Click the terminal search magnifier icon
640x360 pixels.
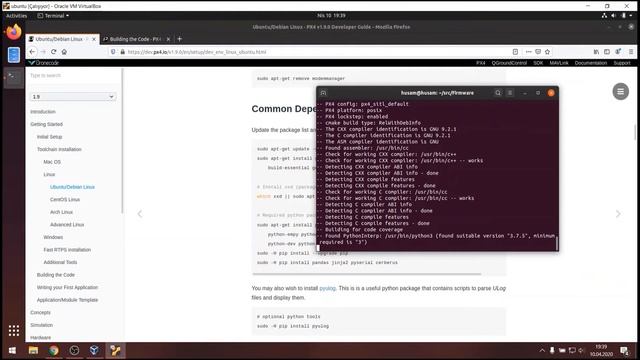(498, 93)
